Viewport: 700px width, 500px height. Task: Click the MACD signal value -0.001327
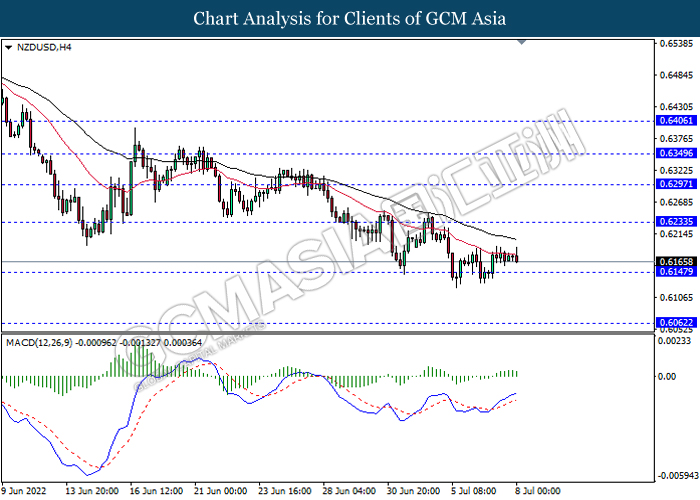click(141, 342)
